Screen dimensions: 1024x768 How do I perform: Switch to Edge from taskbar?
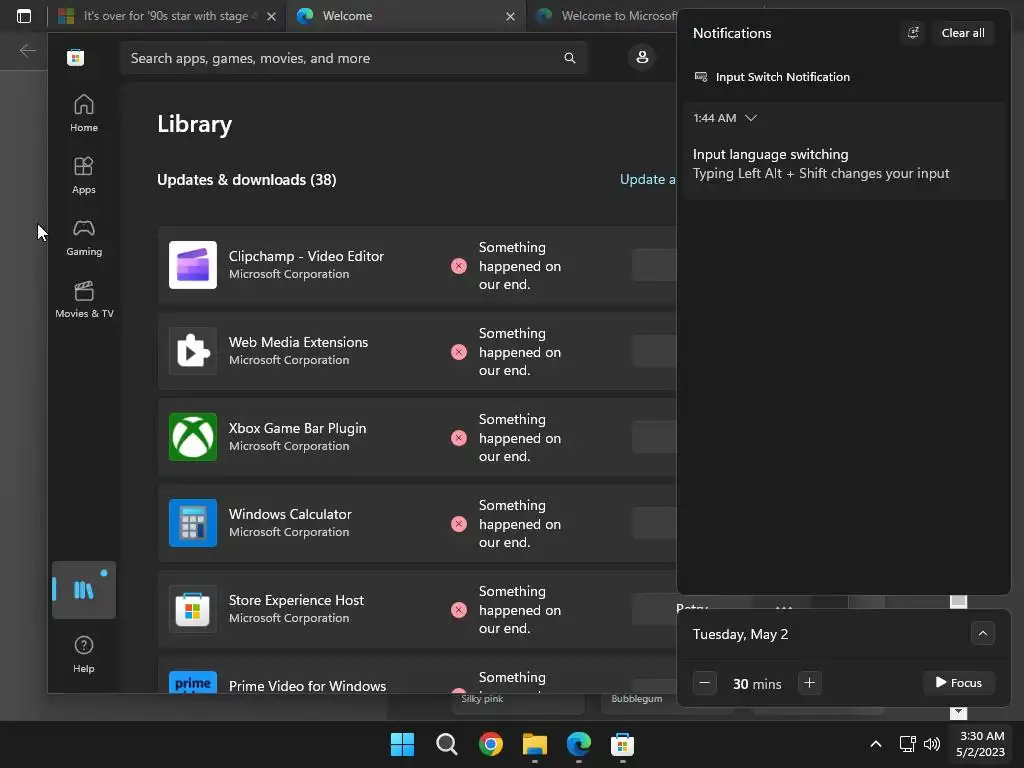point(579,744)
